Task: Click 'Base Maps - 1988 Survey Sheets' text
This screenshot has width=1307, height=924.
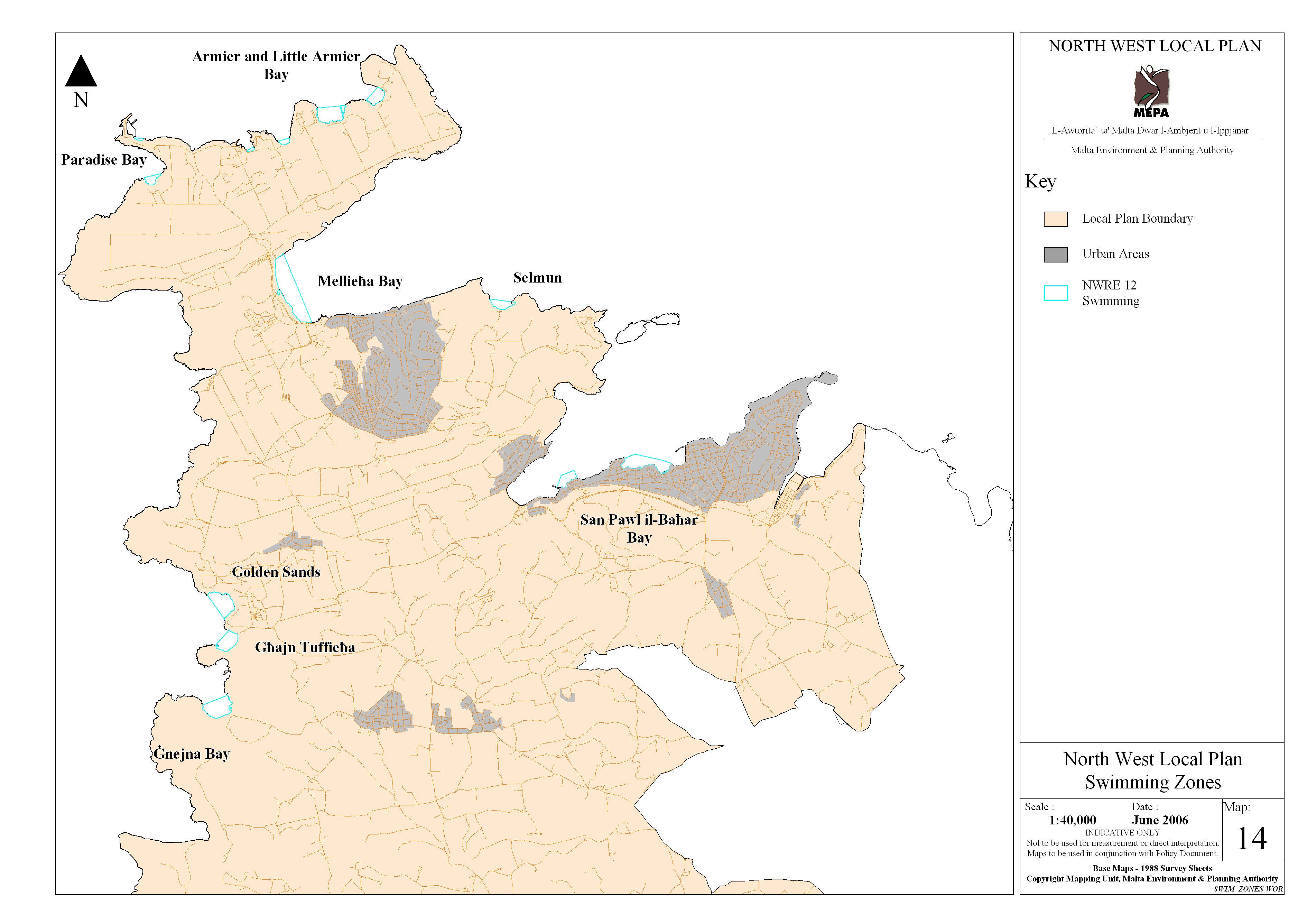Action: coord(1152,868)
